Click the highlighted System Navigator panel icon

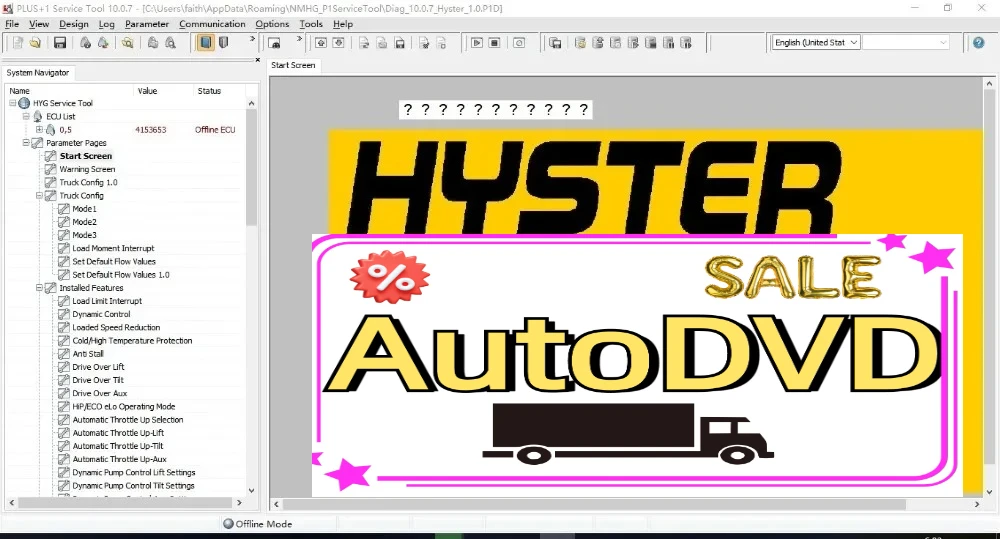(205, 43)
